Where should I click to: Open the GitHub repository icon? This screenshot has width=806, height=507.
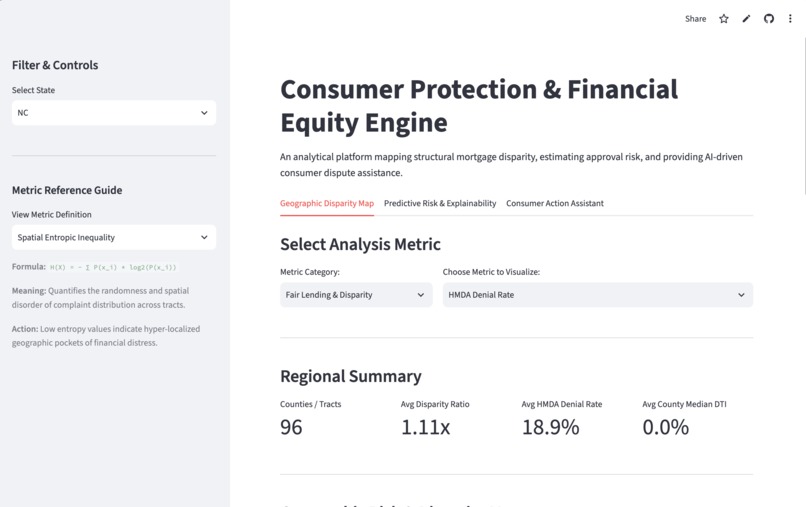769,19
